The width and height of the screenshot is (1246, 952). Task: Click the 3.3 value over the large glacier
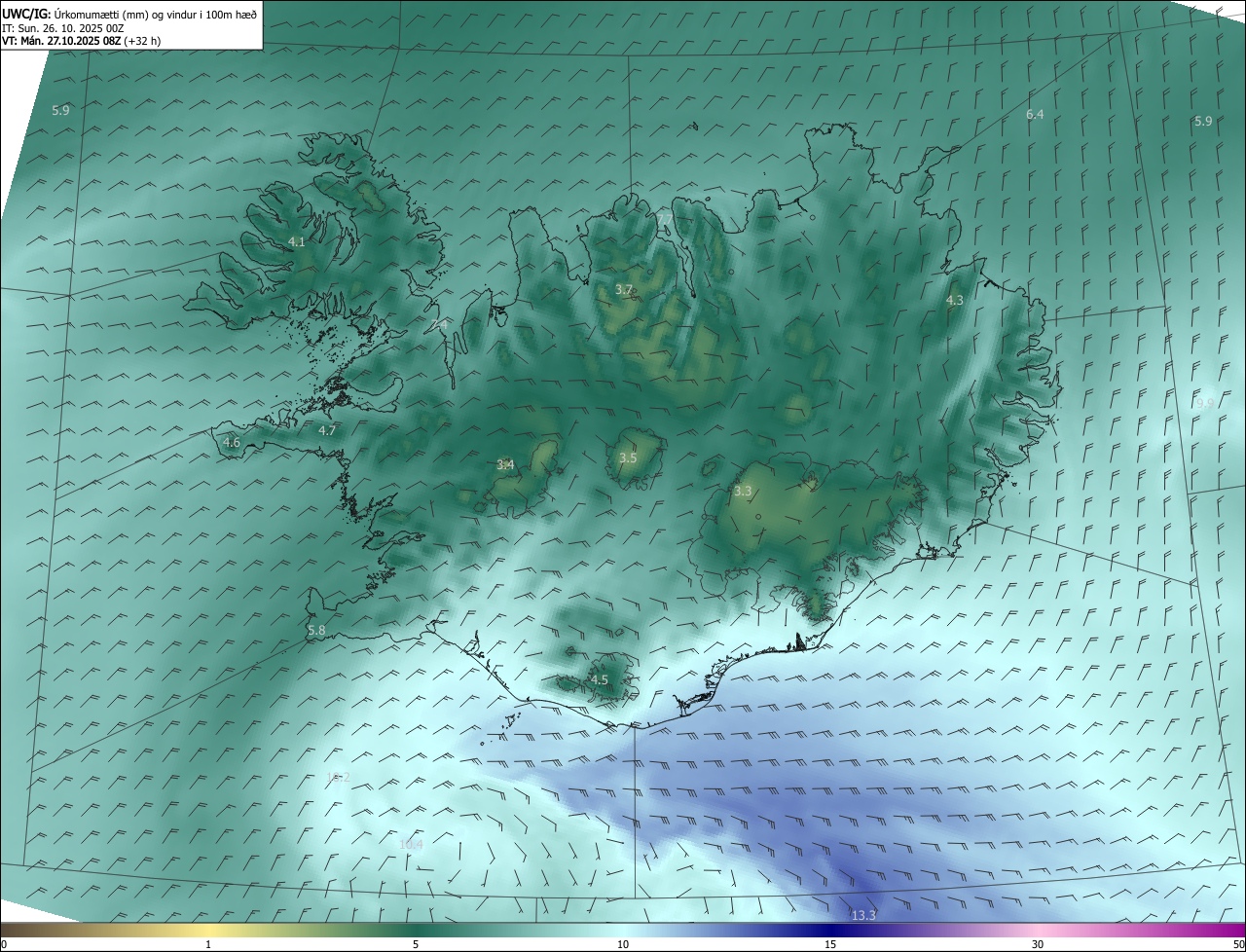pyautogui.click(x=743, y=492)
